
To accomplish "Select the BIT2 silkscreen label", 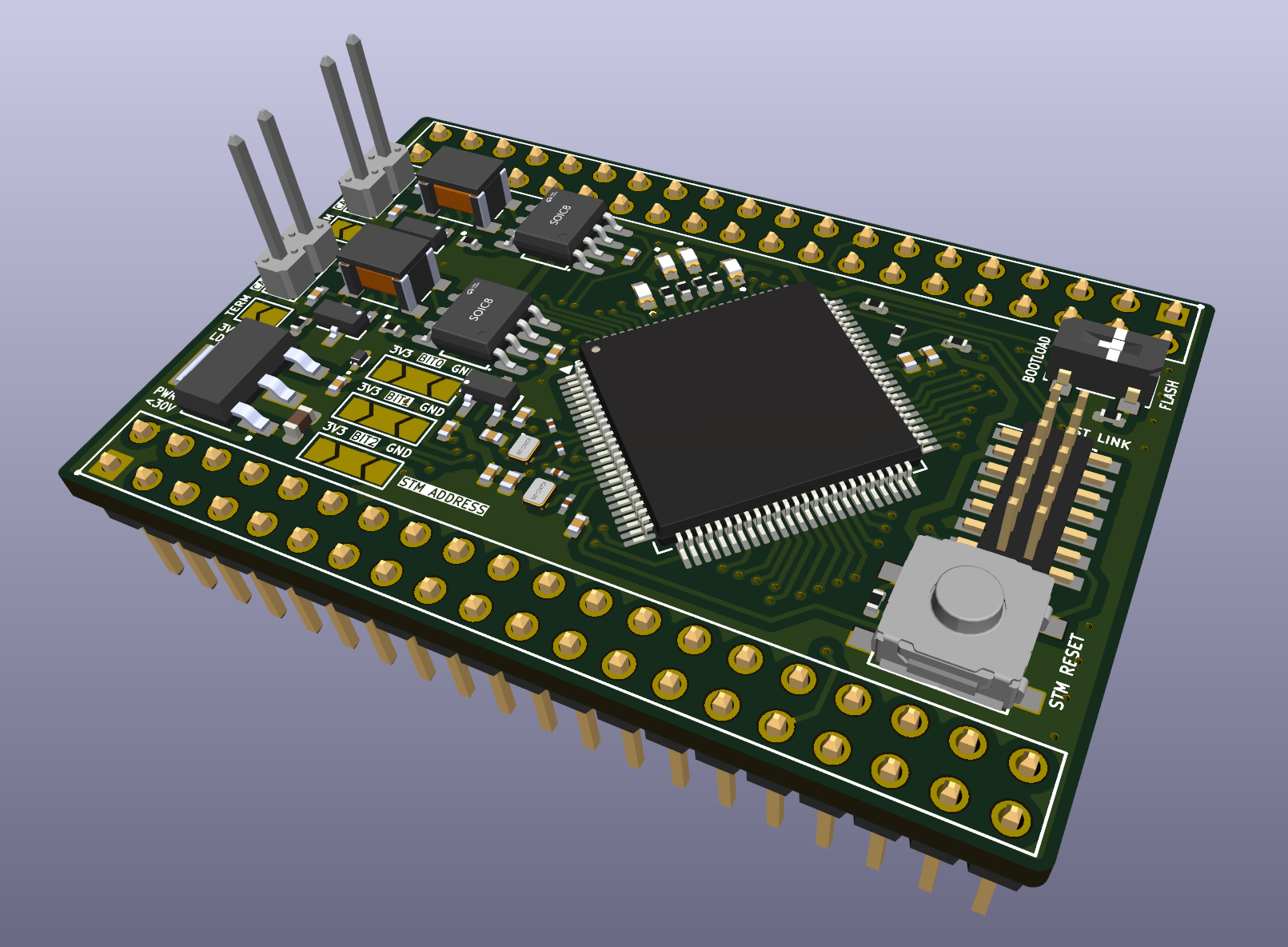I will (365, 438).
